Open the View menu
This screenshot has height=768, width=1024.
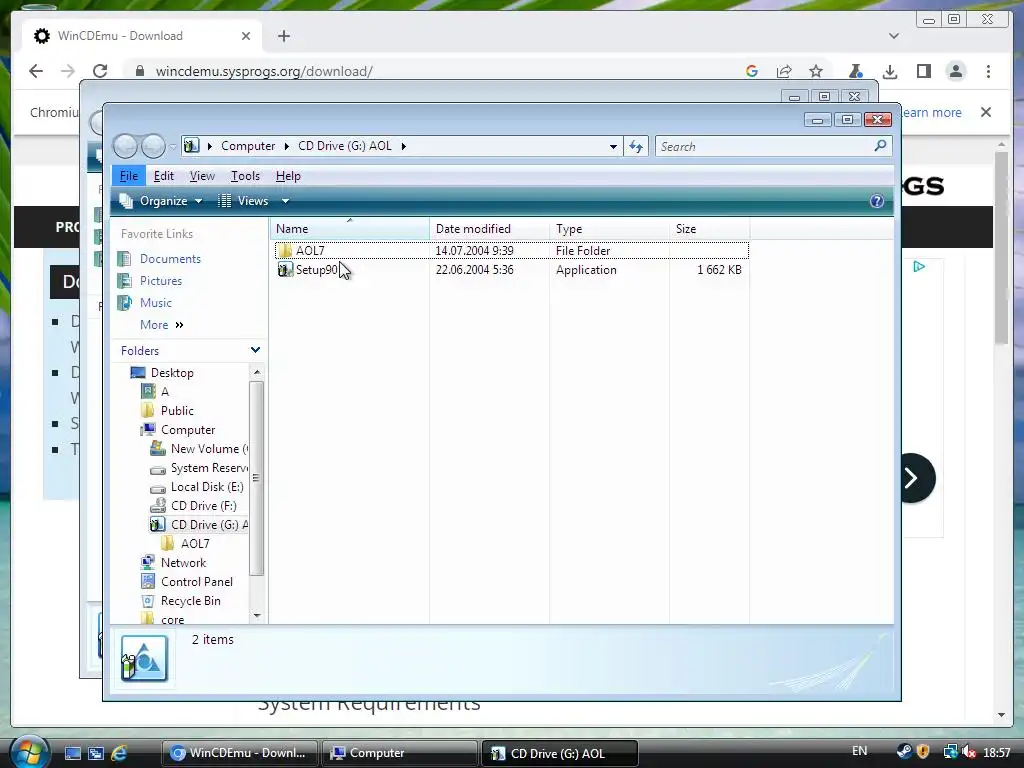pos(202,176)
